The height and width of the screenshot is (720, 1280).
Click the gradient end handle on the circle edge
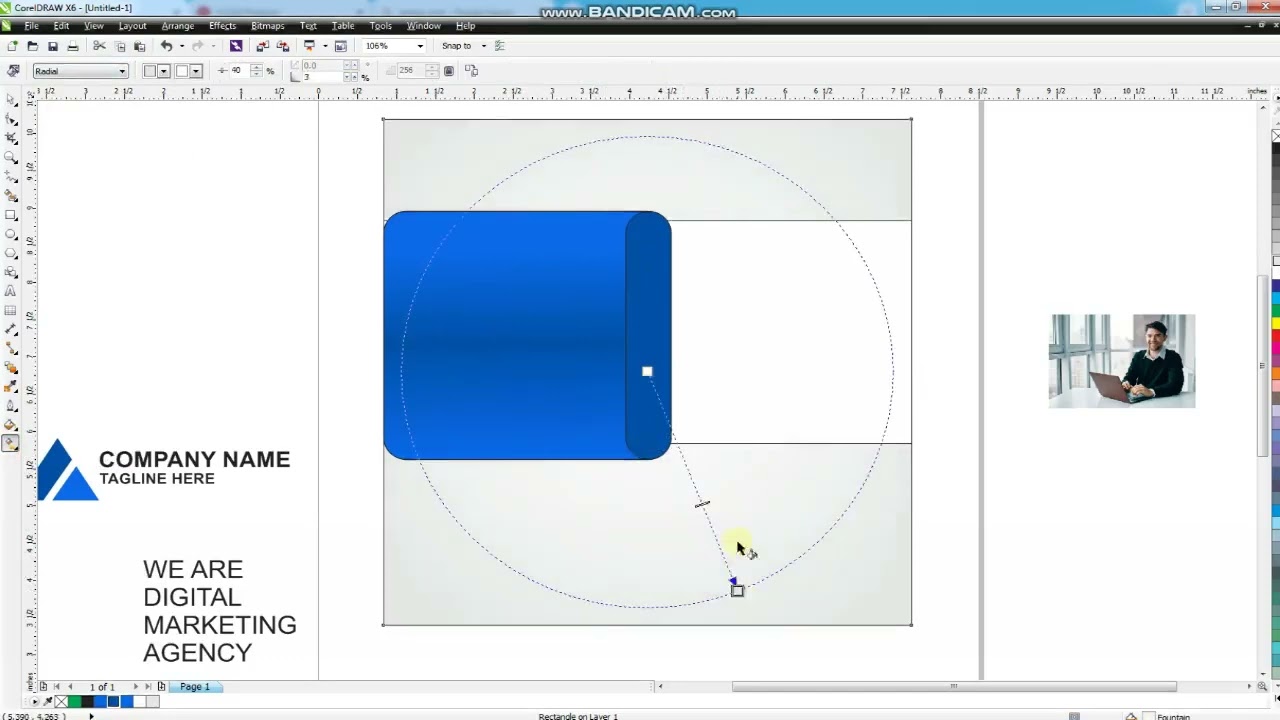point(737,591)
